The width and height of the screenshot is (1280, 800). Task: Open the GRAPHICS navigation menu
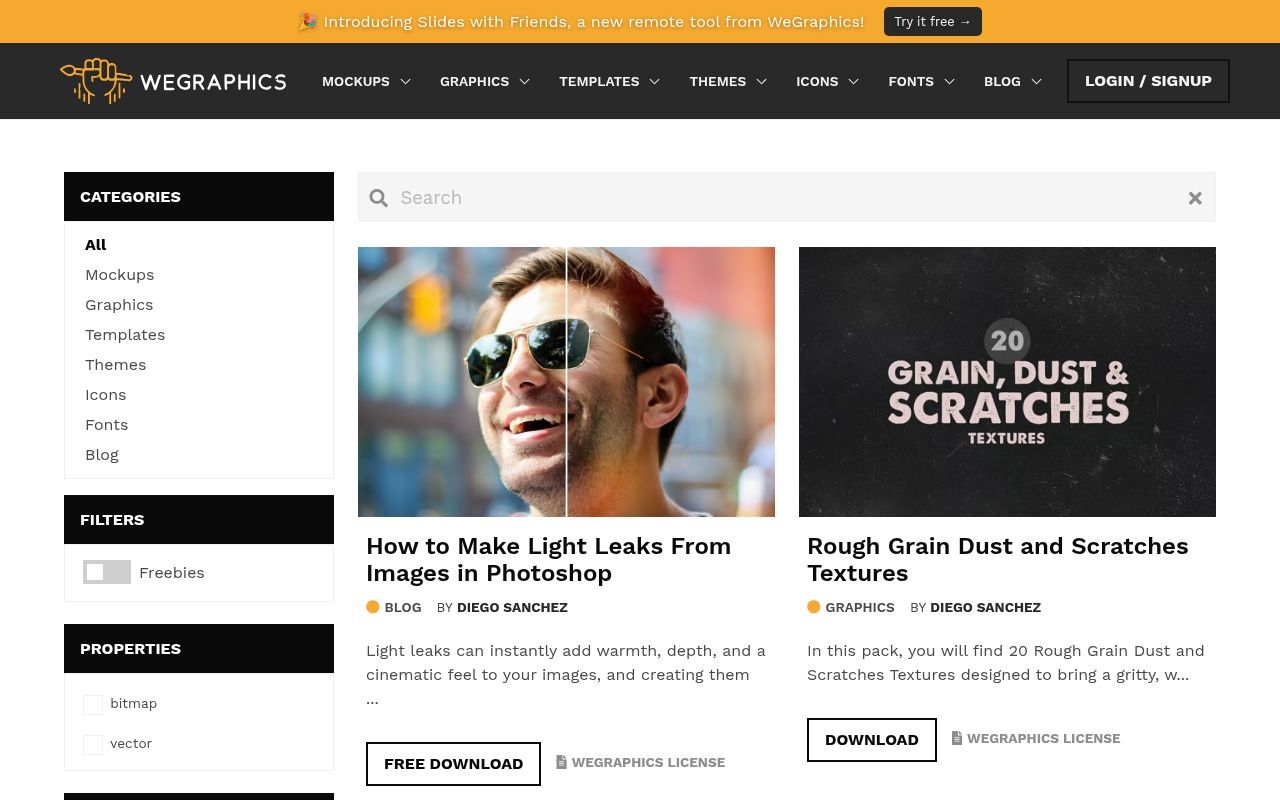click(474, 81)
